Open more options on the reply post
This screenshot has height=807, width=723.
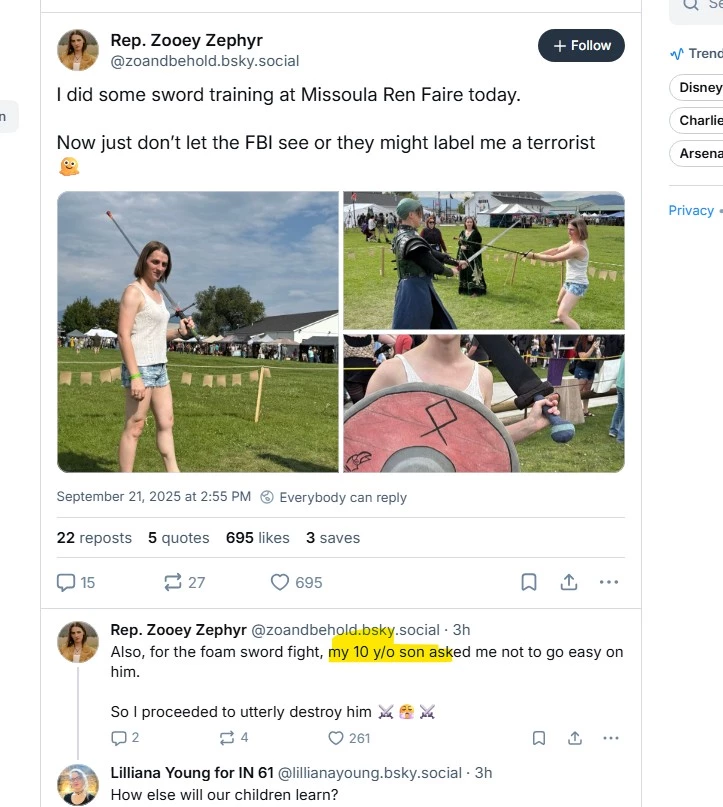pos(610,738)
